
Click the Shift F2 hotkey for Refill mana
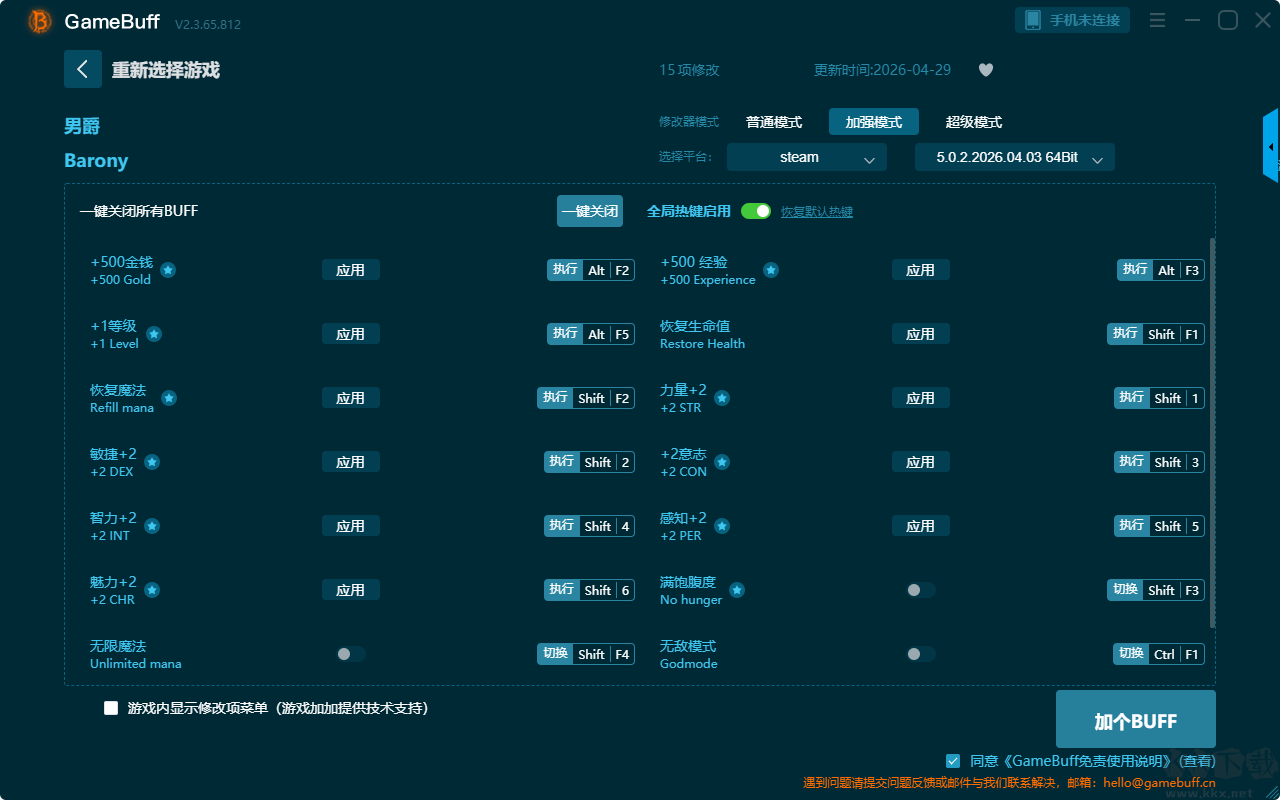coord(586,398)
